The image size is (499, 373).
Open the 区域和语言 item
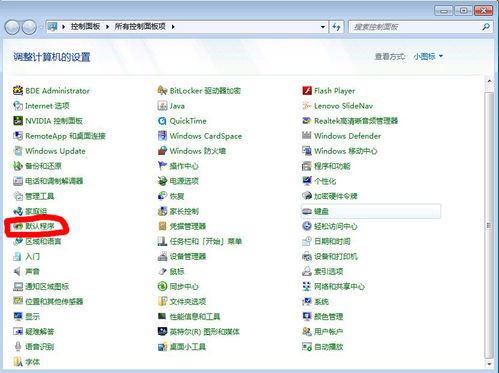[37, 241]
